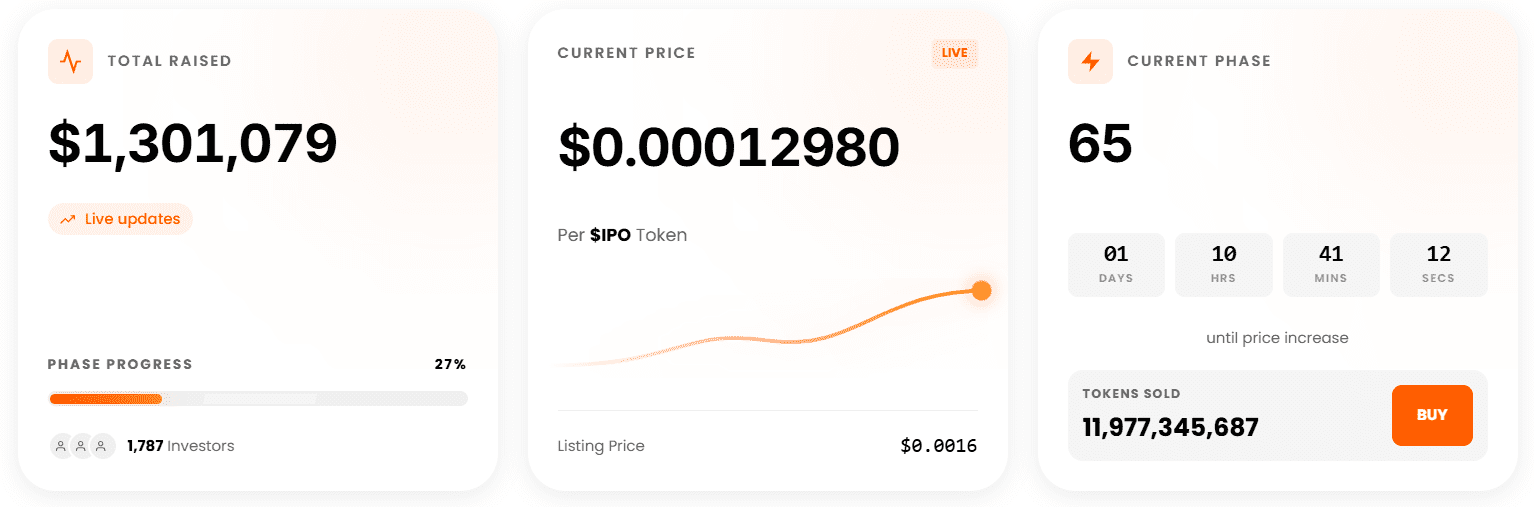This screenshot has width=1534, height=507.
Task: Click the phase progress bar
Action: [258, 399]
